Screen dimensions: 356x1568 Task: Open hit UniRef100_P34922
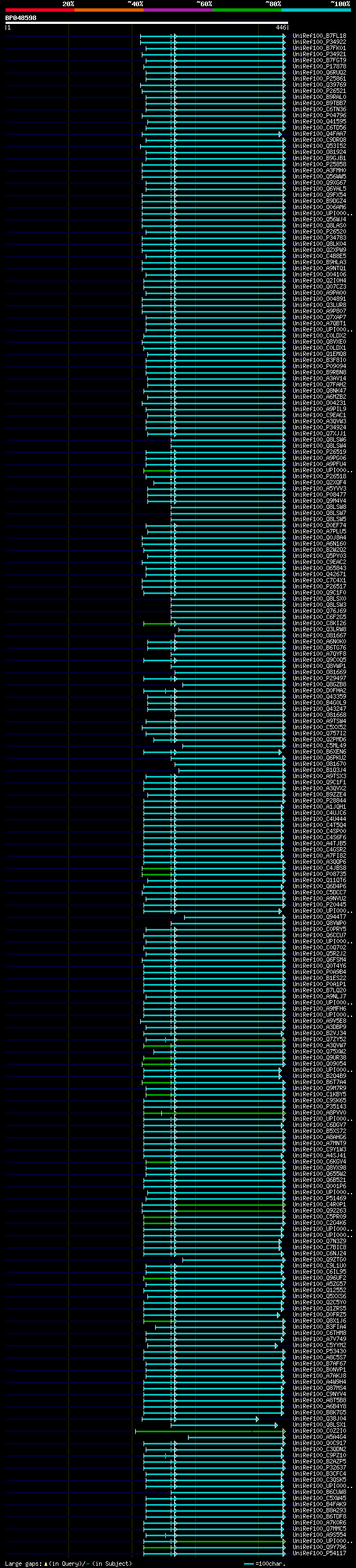(x=319, y=42)
